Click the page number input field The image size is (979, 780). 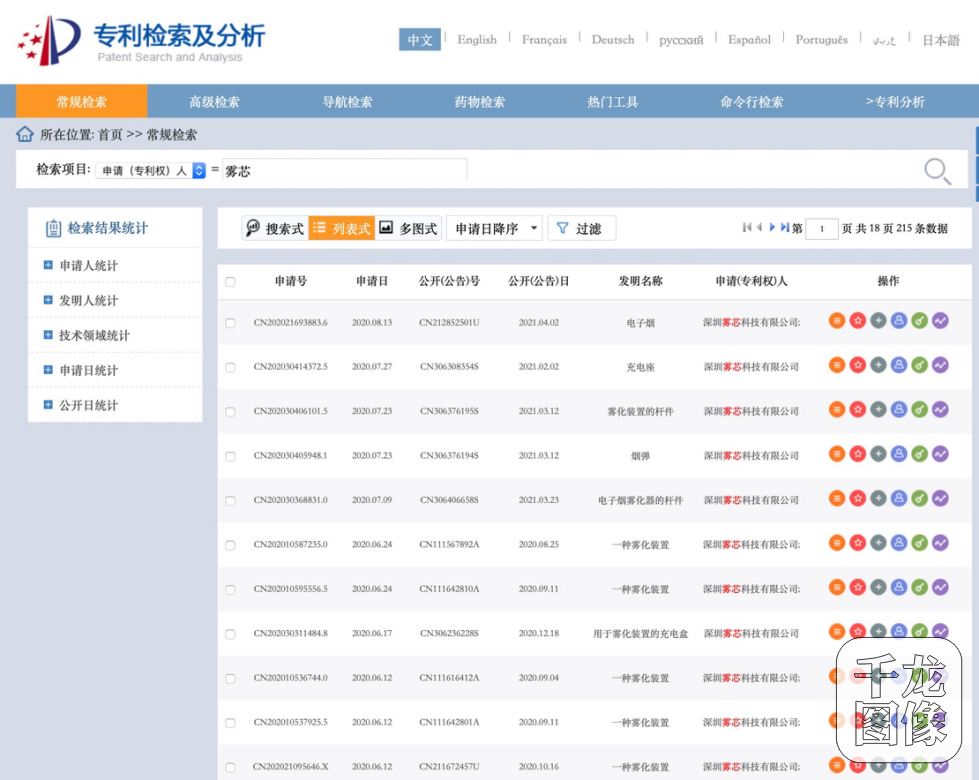(820, 227)
